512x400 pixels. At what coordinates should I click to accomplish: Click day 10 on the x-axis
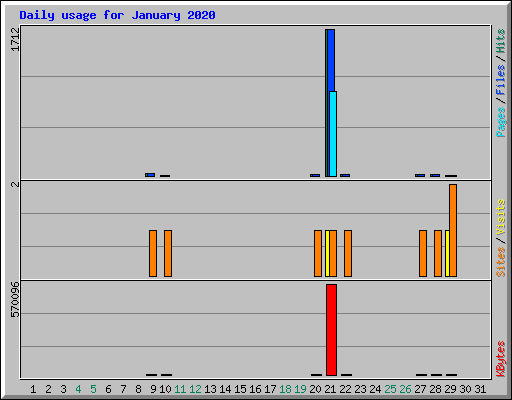click(165, 389)
